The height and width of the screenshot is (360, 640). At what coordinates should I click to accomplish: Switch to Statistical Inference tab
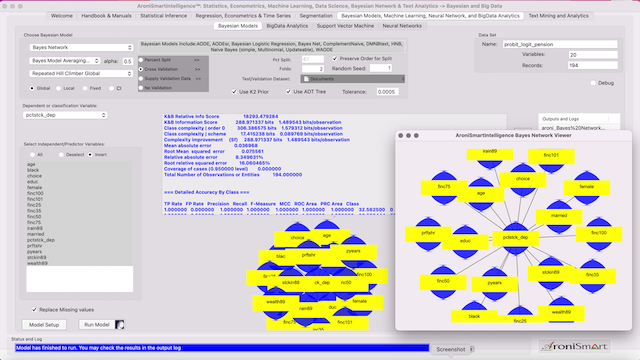(163, 16)
